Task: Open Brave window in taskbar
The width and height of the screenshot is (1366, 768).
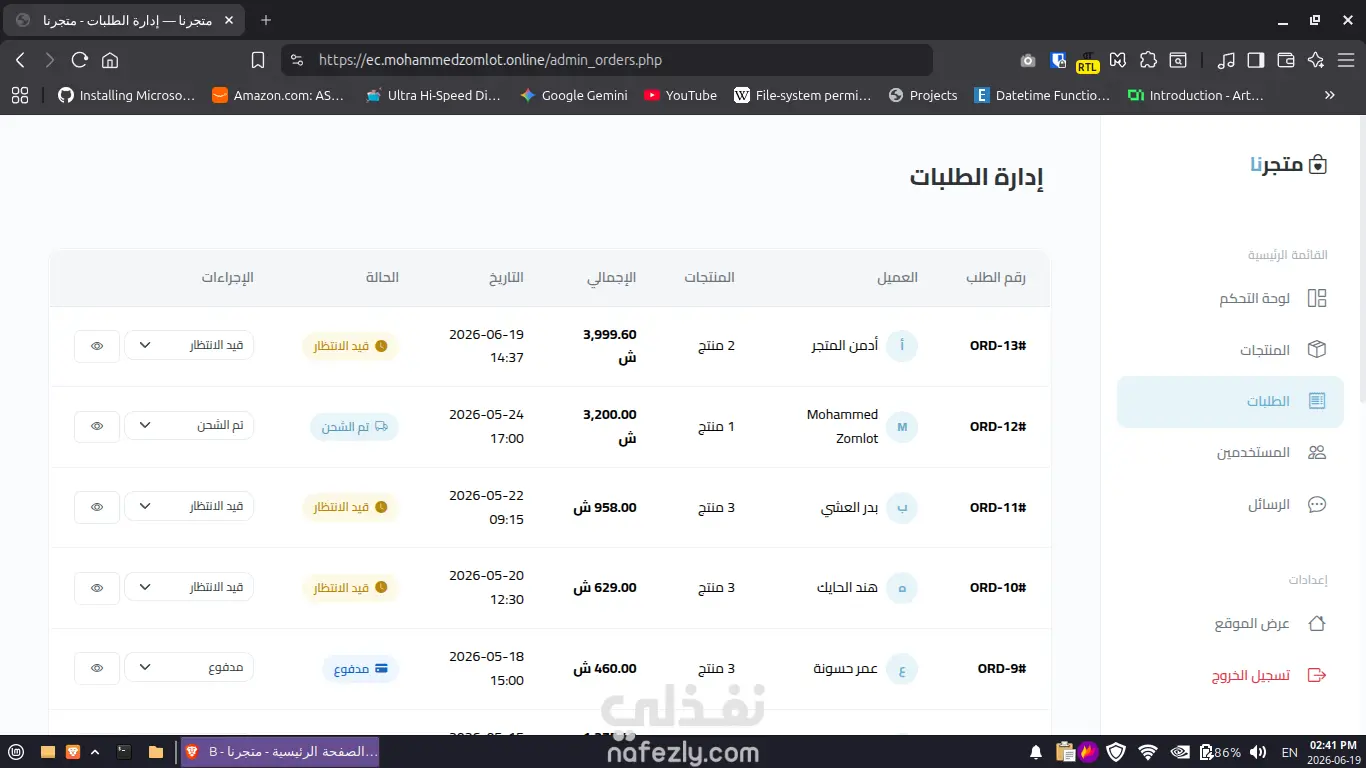Action: click(x=280, y=751)
